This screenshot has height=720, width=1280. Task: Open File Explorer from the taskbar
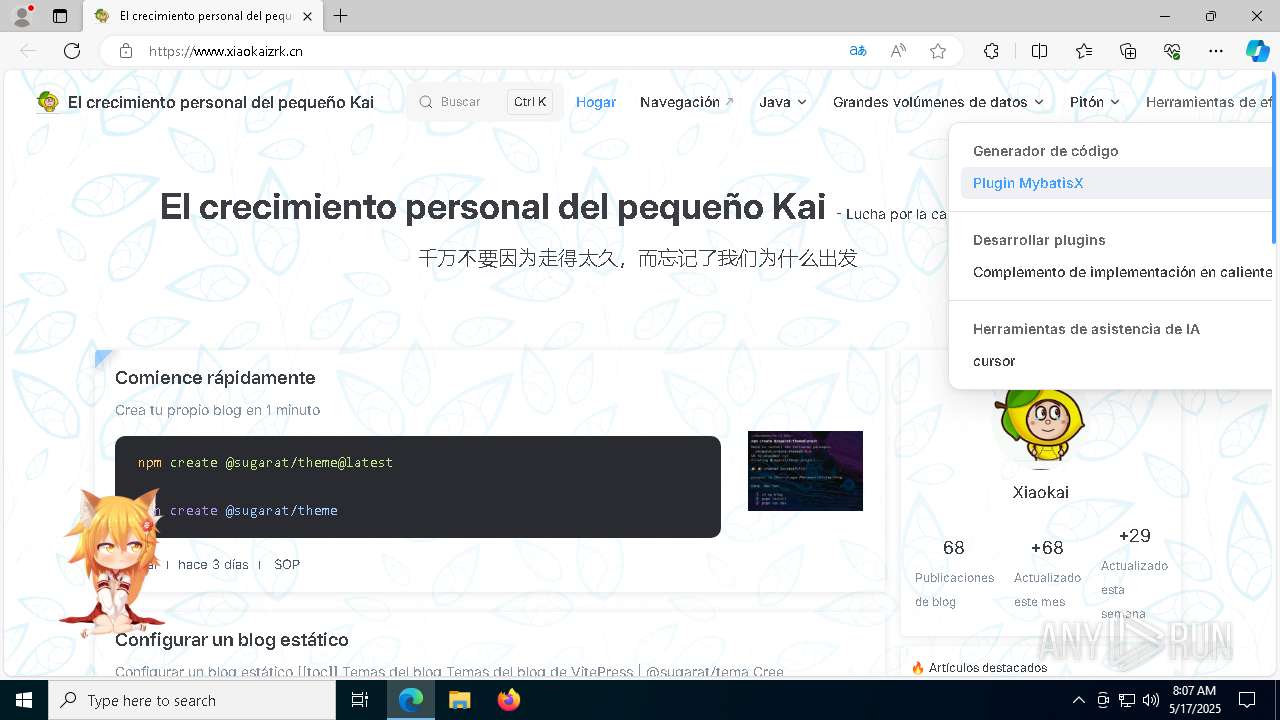pyautogui.click(x=459, y=700)
